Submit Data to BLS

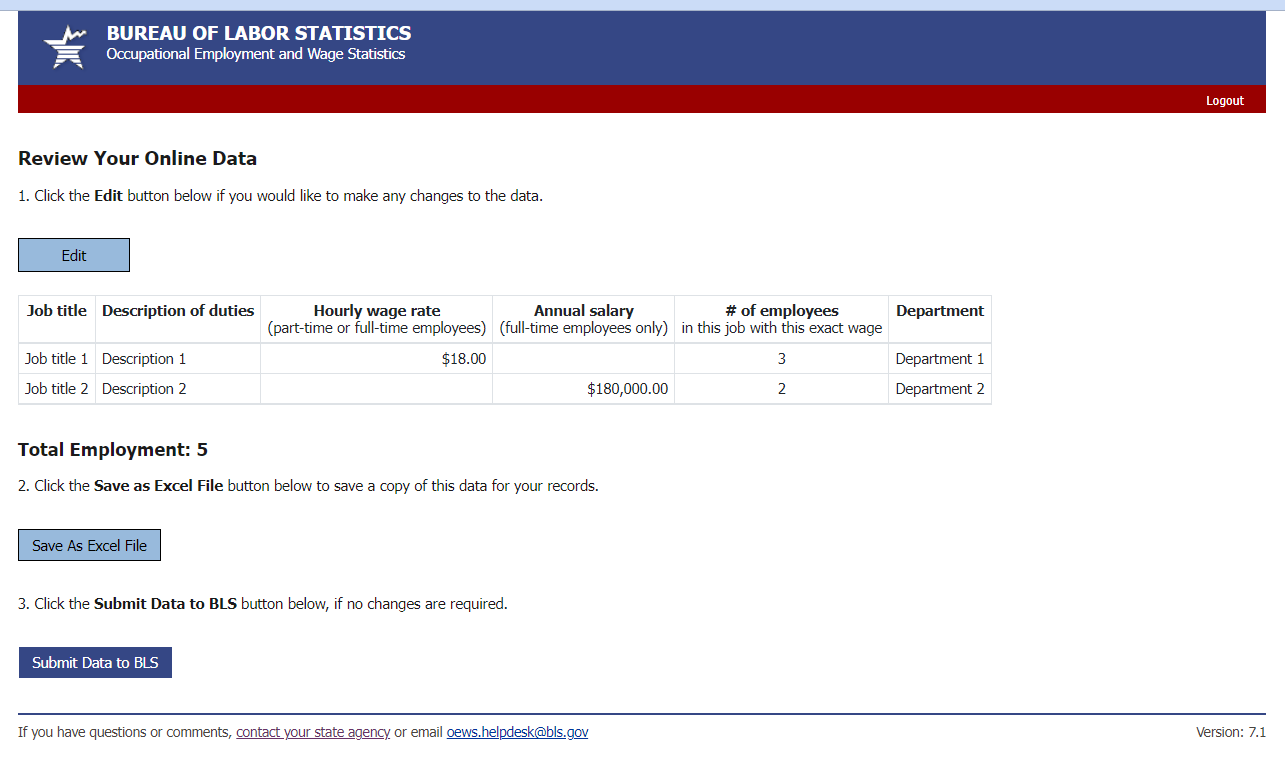tap(95, 663)
